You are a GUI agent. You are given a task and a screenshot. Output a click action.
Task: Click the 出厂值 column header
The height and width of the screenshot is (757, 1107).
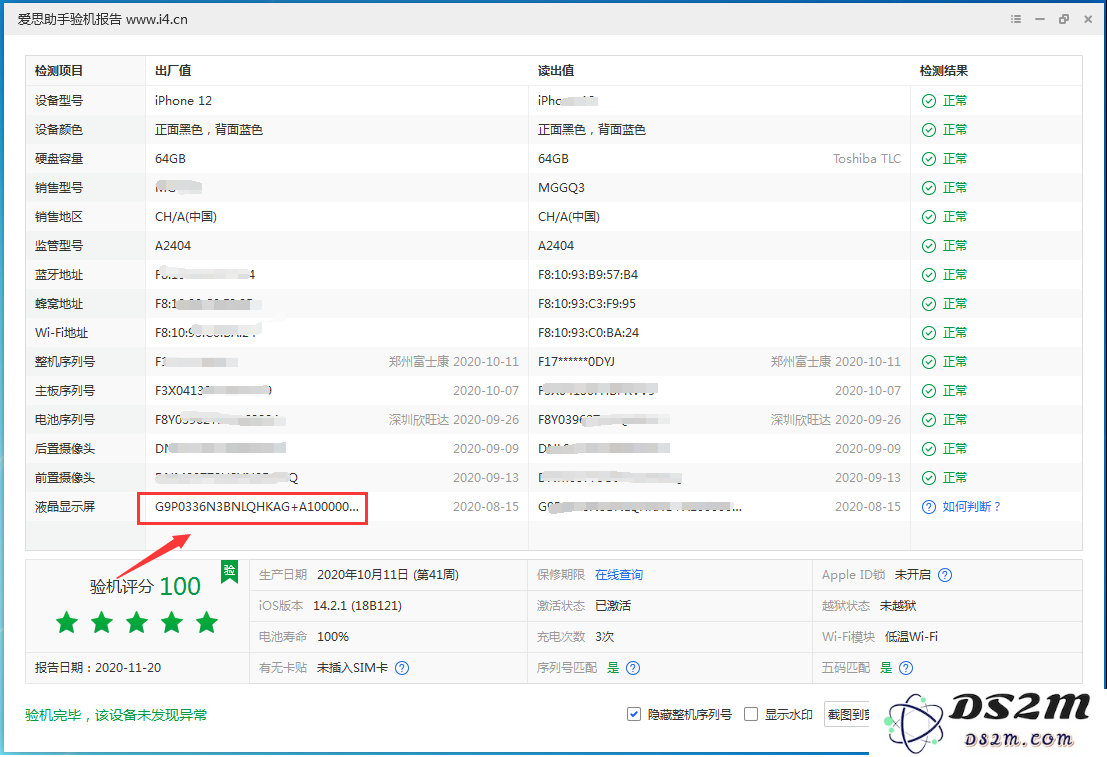(173, 71)
